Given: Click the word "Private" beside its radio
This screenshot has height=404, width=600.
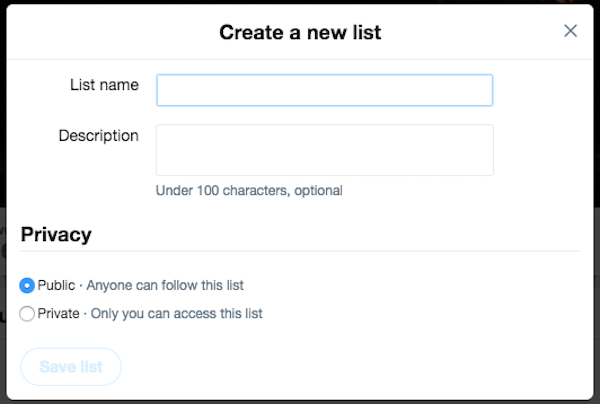Looking at the screenshot, I should coord(58,313).
